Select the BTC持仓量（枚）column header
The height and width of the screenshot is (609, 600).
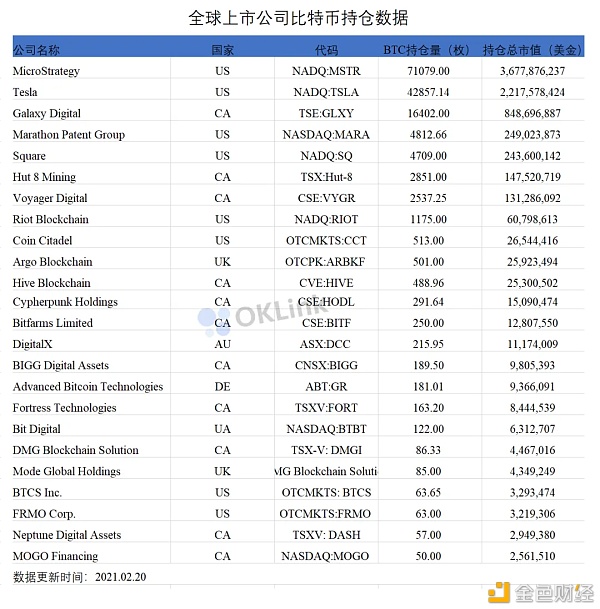(426, 50)
